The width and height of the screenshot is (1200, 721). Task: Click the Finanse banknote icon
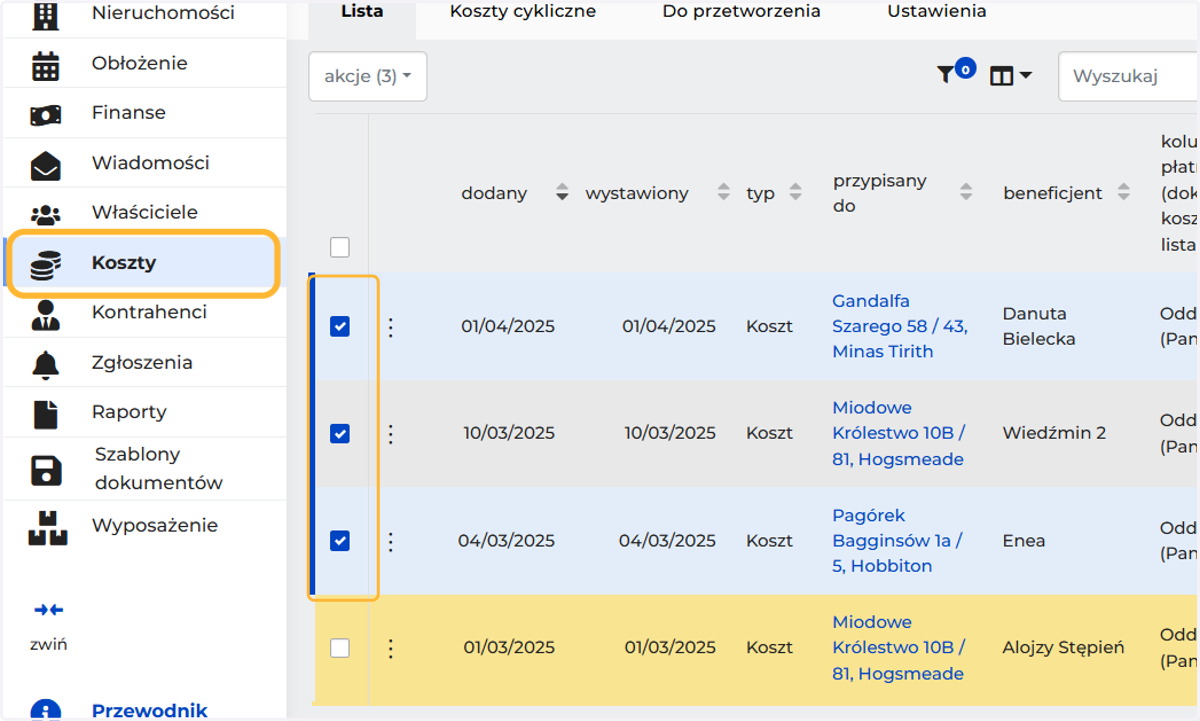[x=46, y=116]
